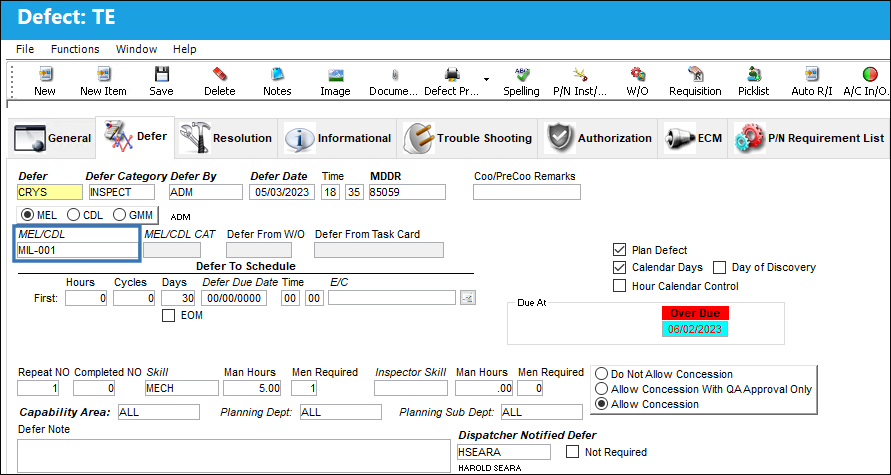Open the P/N Requirement List tab
The height and width of the screenshot is (475, 891).
809,138
